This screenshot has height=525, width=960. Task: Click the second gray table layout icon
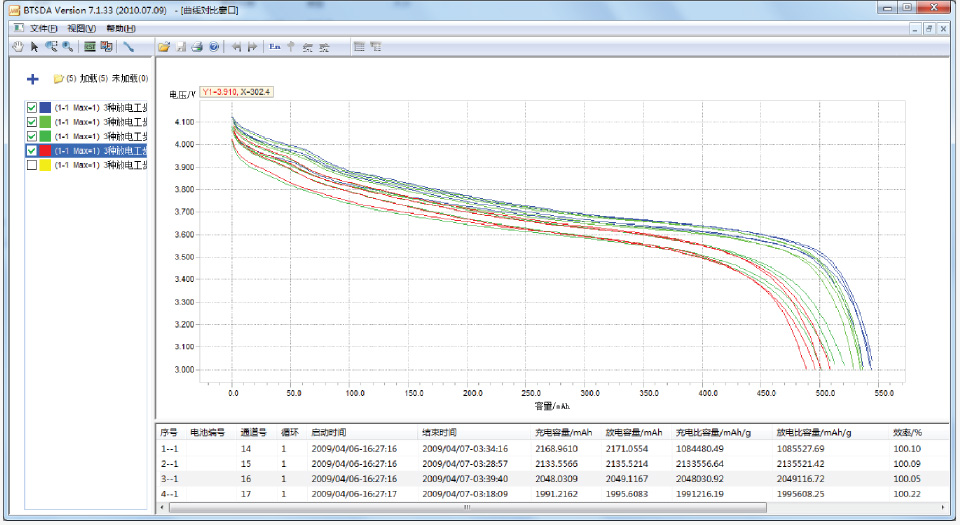pyautogui.click(x=376, y=47)
